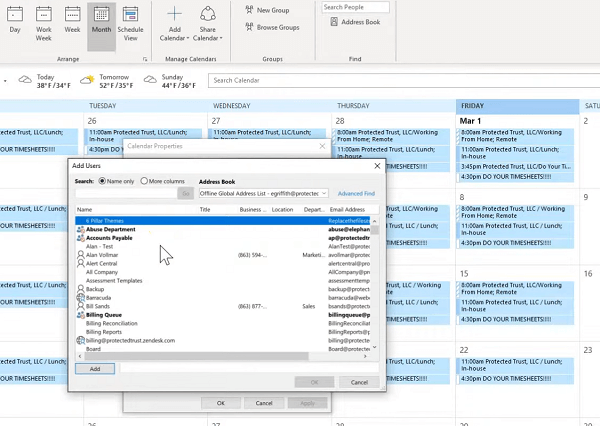Open the Address Book
Image resolution: width=600 pixels, height=426 pixels.
pyautogui.click(x=355, y=22)
